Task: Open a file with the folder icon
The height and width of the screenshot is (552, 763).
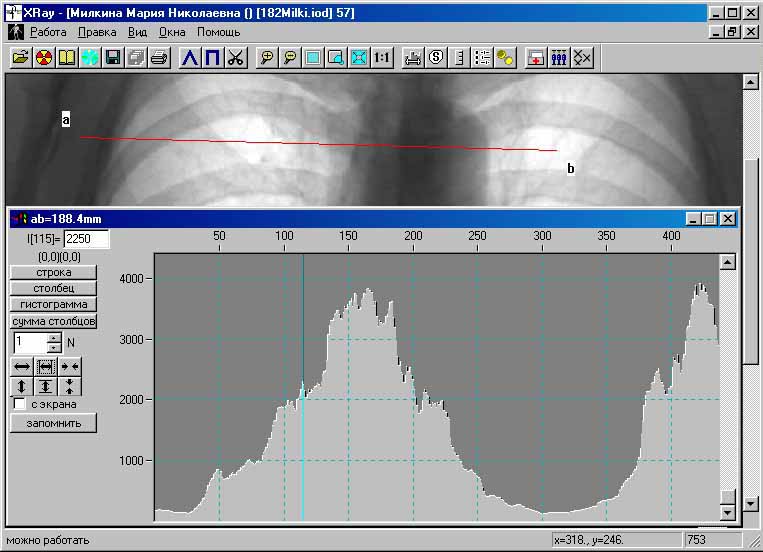Action: pos(20,58)
